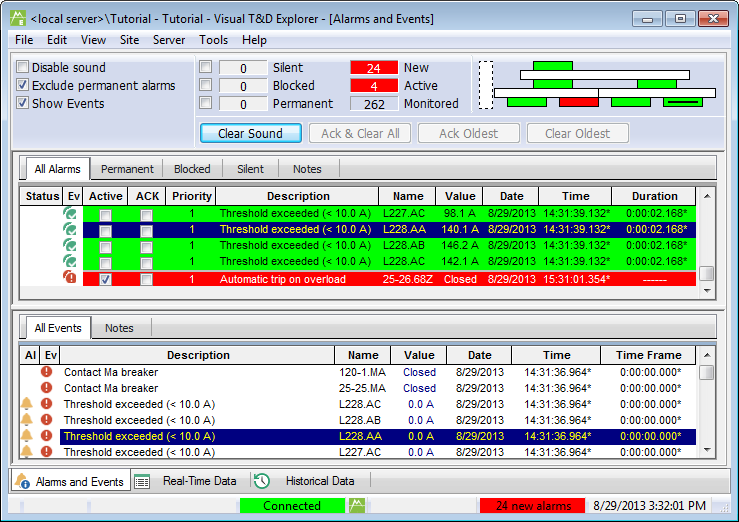Toggle Disable sound checkbox
Viewport: 739px width, 522px height.
point(23,67)
